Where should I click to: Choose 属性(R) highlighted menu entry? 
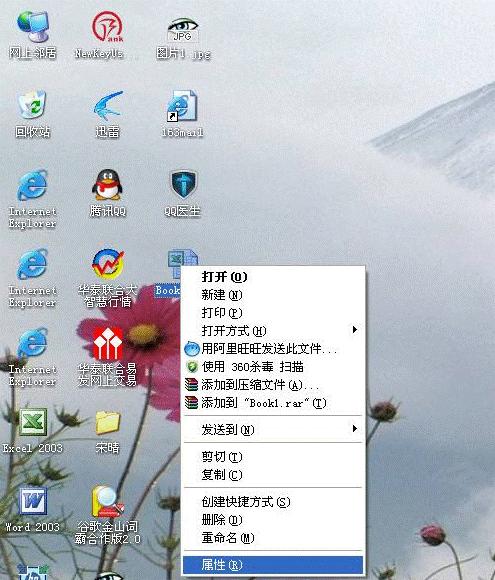click(273, 565)
